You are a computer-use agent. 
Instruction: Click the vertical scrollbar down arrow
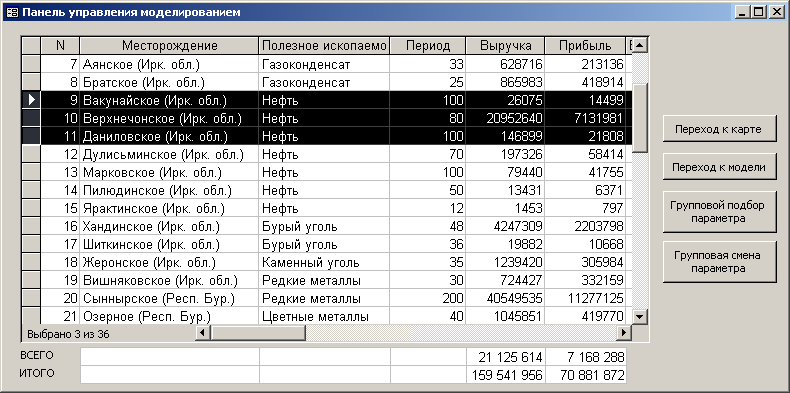(x=640, y=316)
